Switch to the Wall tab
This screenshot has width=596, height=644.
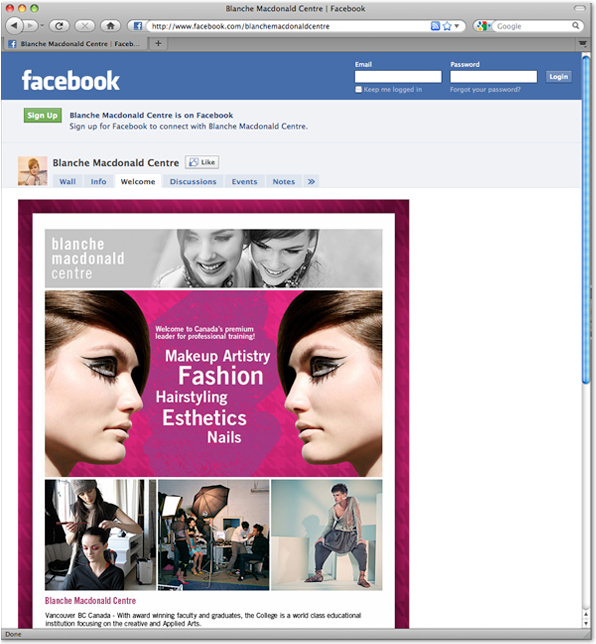[67, 182]
